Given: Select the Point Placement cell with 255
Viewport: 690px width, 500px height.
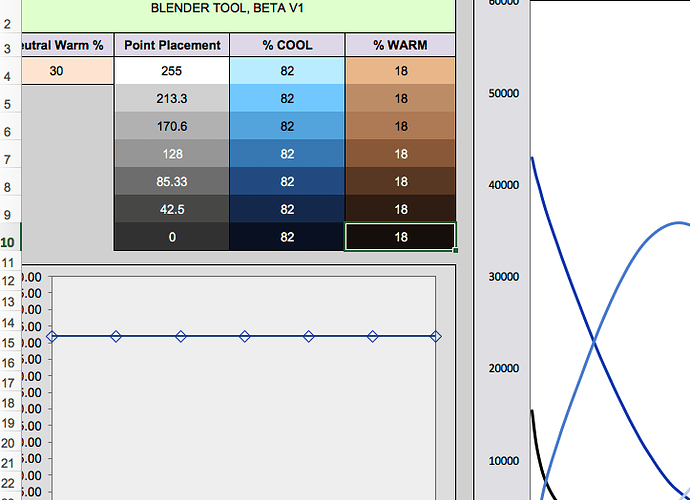Looking at the screenshot, I should (x=172, y=71).
